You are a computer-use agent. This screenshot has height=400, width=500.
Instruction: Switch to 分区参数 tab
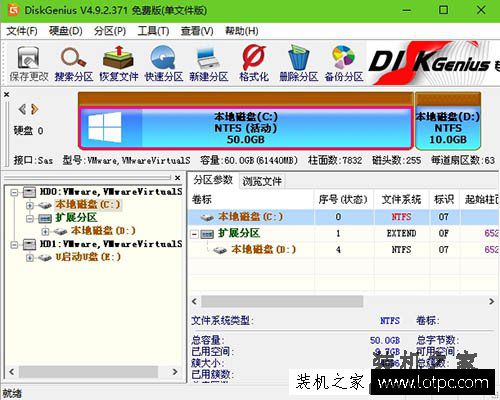point(213,180)
